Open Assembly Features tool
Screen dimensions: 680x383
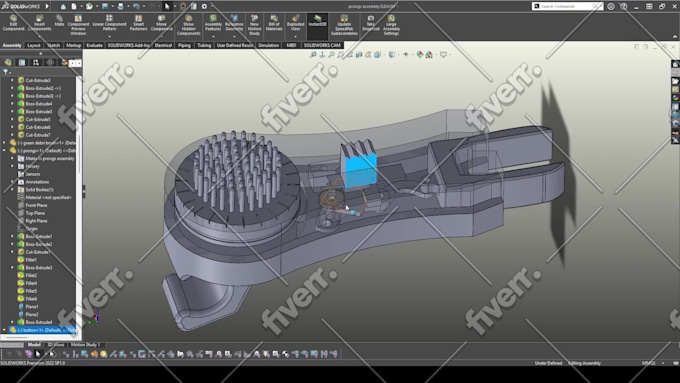click(x=213, y=23)
